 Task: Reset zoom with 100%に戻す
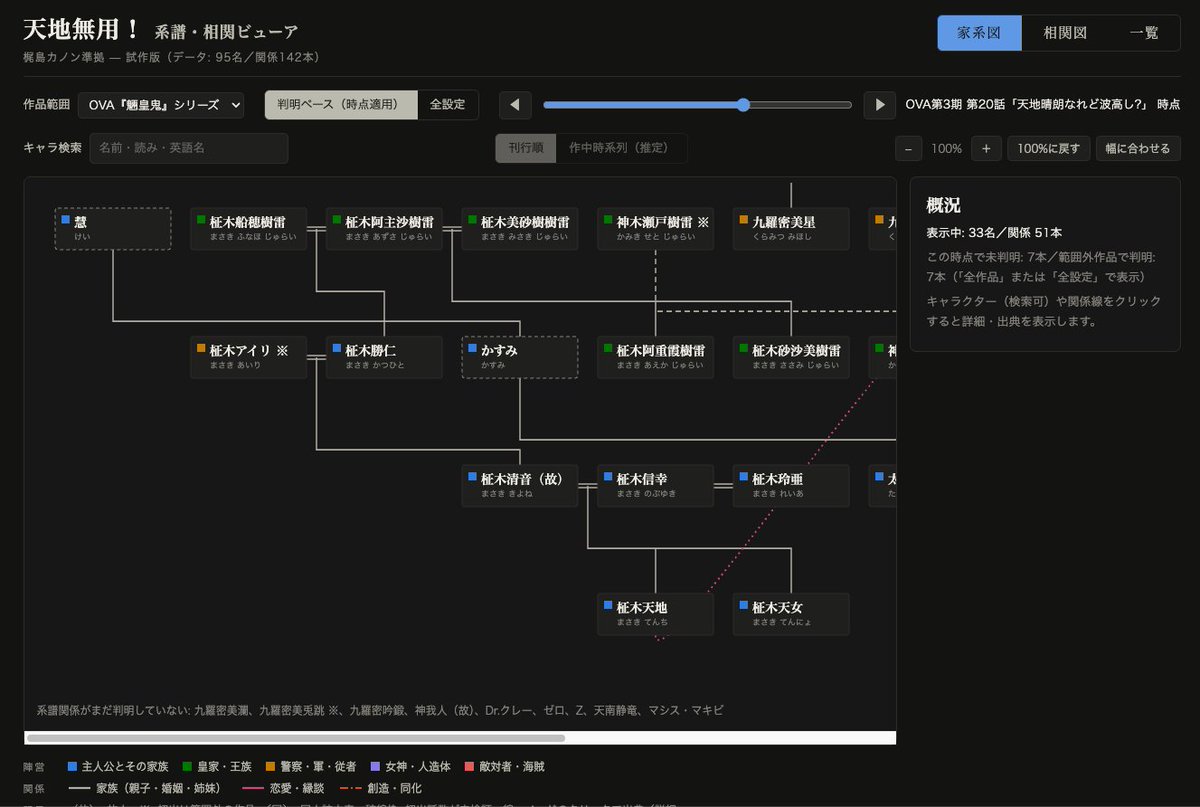click(x=1049, y=149)
